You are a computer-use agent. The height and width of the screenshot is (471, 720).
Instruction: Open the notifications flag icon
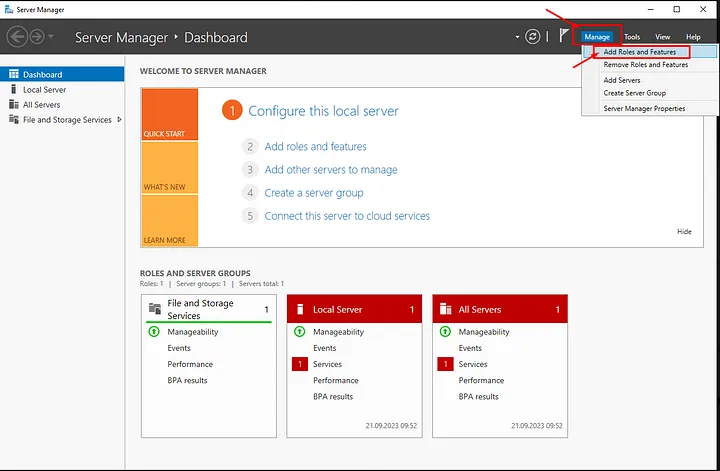click(565, 36)
